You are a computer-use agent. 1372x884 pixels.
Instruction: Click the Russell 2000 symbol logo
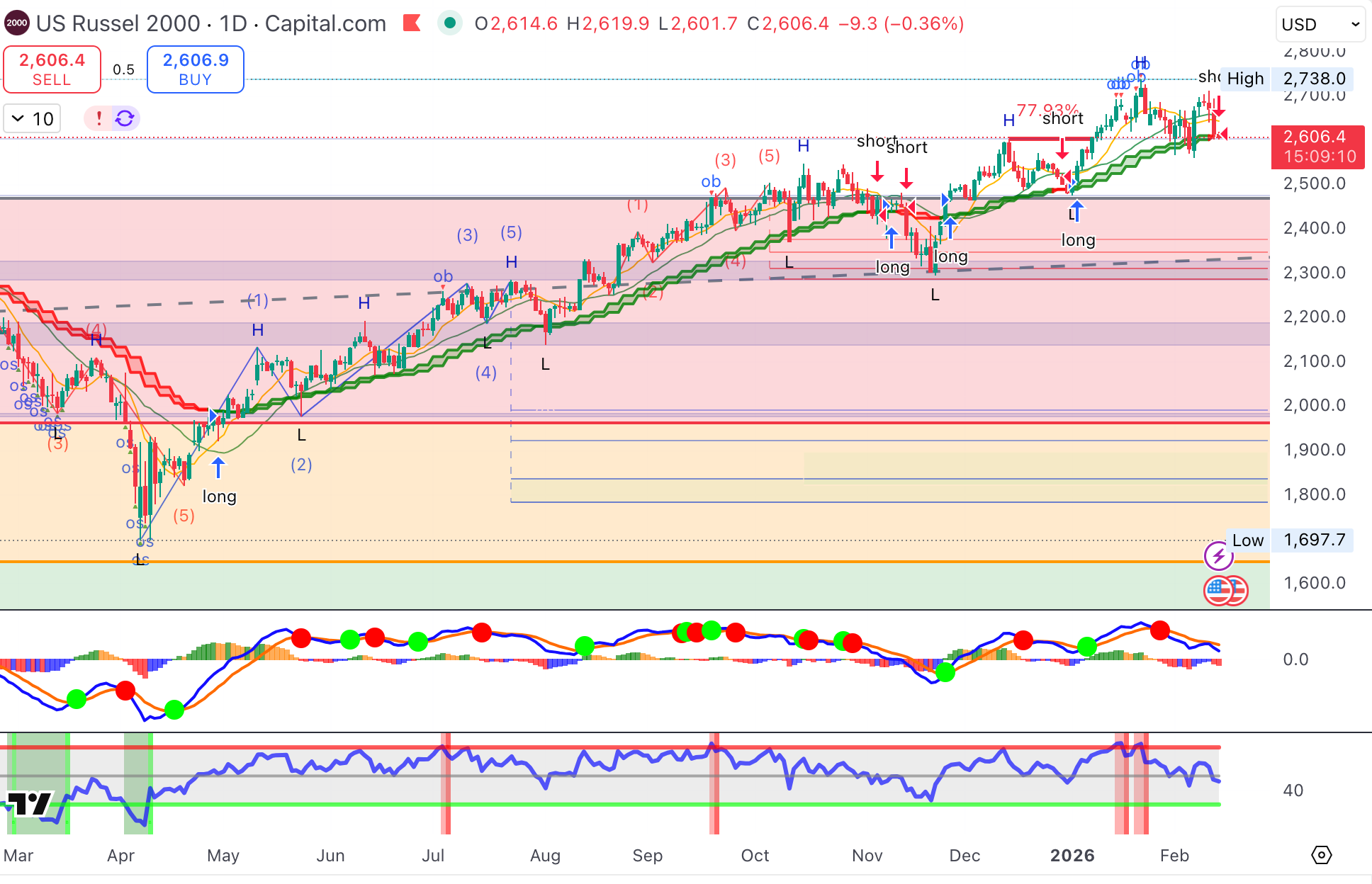(16, 23)
